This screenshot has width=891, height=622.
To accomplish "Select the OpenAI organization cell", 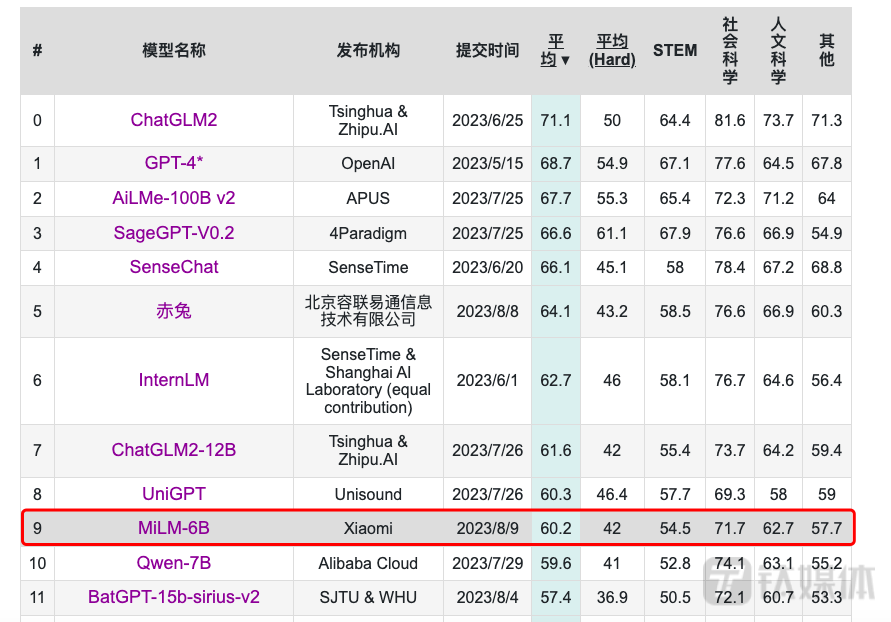I will point(368,164).
